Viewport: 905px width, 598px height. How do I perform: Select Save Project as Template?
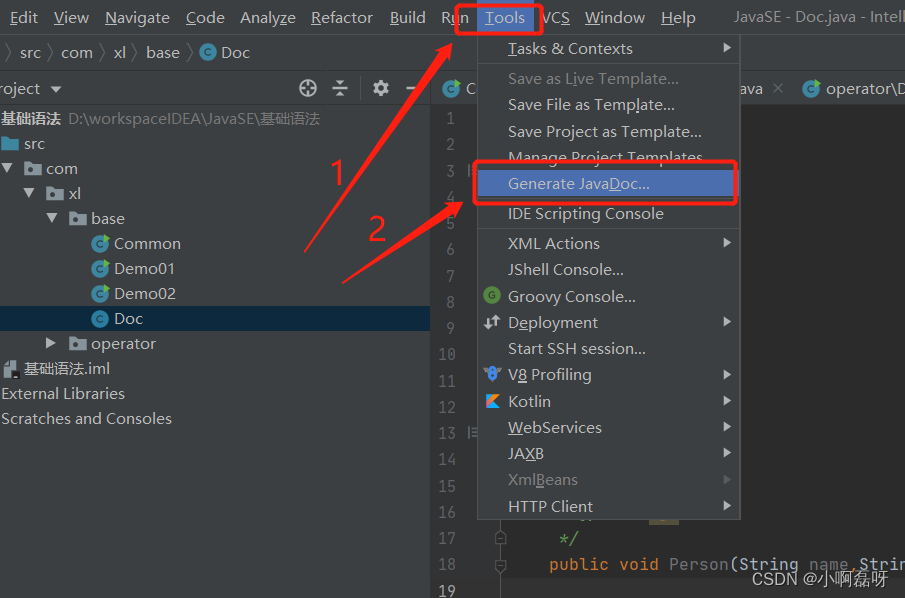(x=608, y=132)
